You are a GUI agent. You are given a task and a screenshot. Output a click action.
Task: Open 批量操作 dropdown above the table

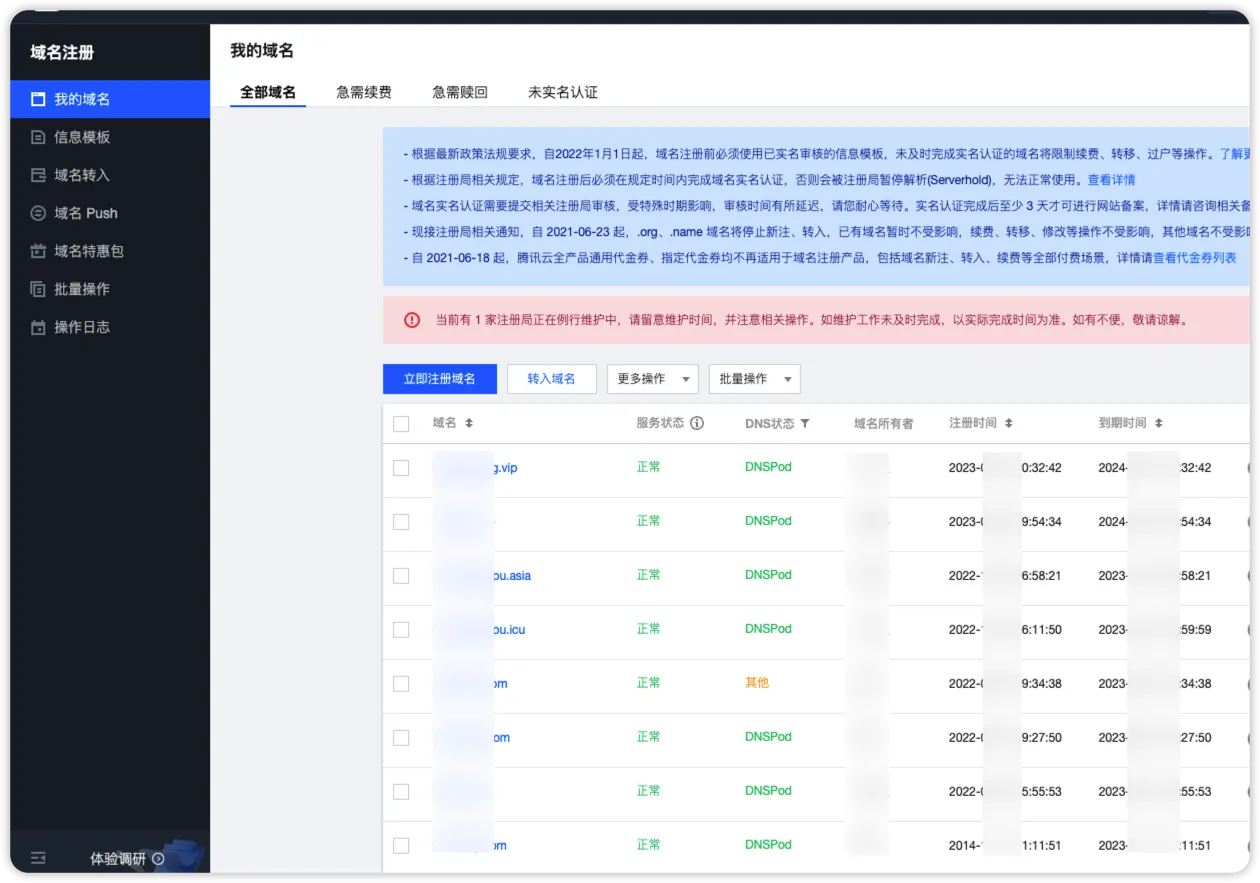click(x=755, y=379)
